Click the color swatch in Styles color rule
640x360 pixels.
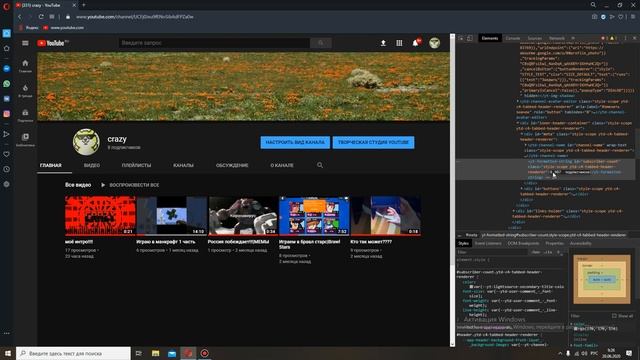(471, 287)
